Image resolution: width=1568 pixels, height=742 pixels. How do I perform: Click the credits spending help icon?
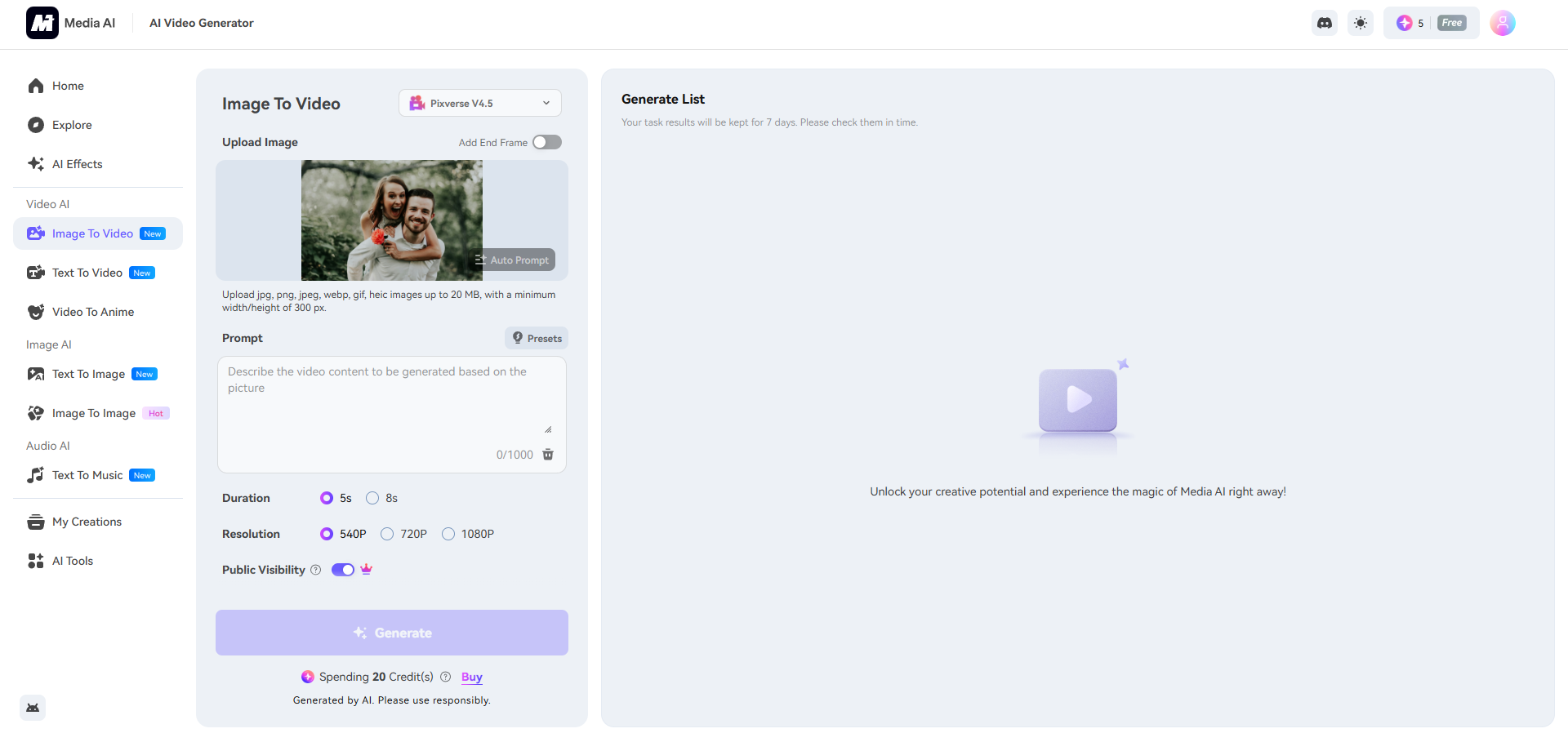[446, 677]
